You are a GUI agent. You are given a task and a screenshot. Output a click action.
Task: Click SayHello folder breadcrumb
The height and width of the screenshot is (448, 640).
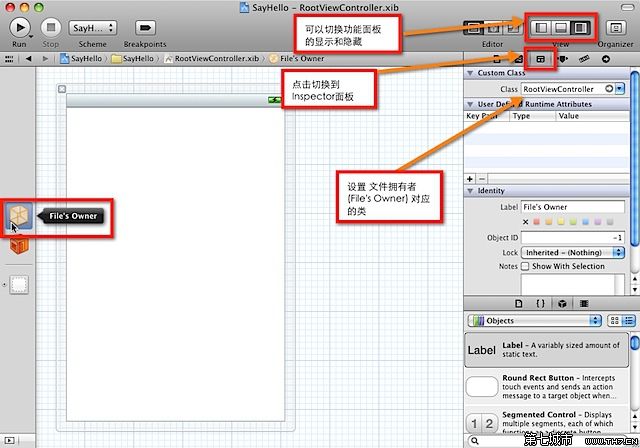[x=133, y=59]
